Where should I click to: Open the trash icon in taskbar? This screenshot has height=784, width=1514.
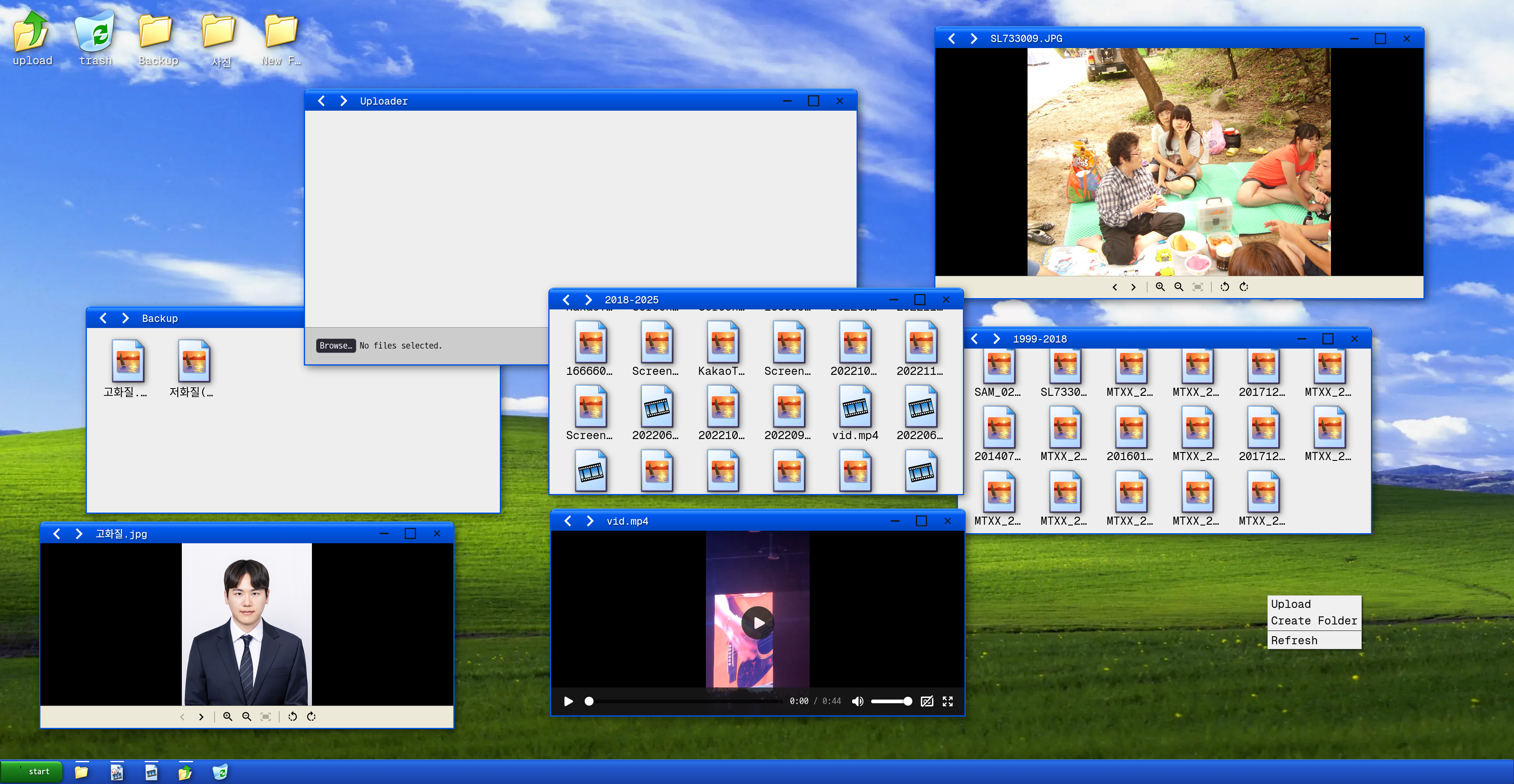[220, 771]
